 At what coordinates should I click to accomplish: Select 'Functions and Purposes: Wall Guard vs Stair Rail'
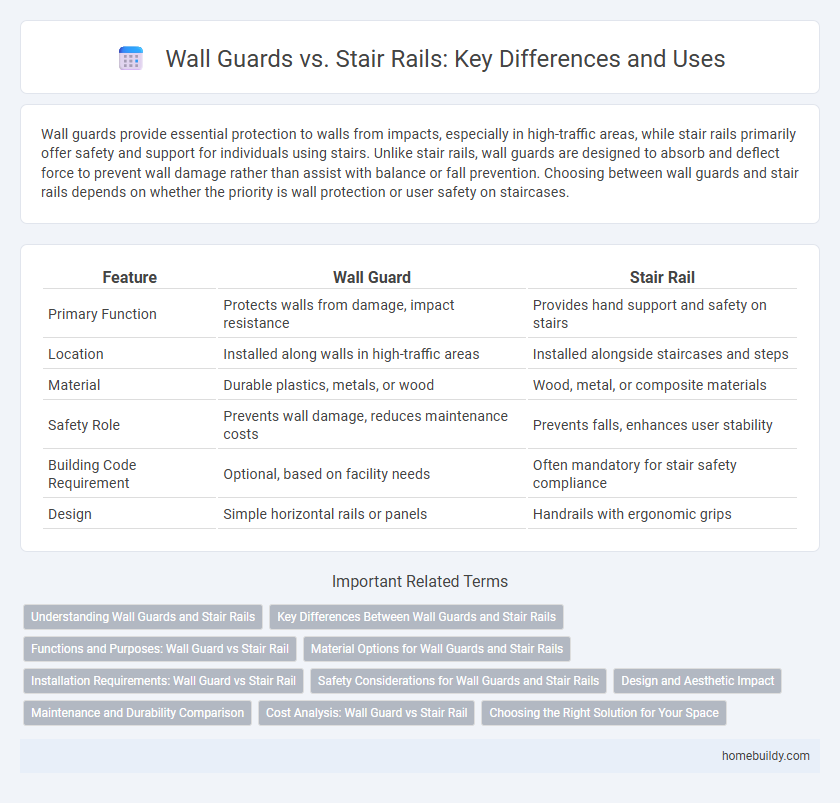click(159, 648)
